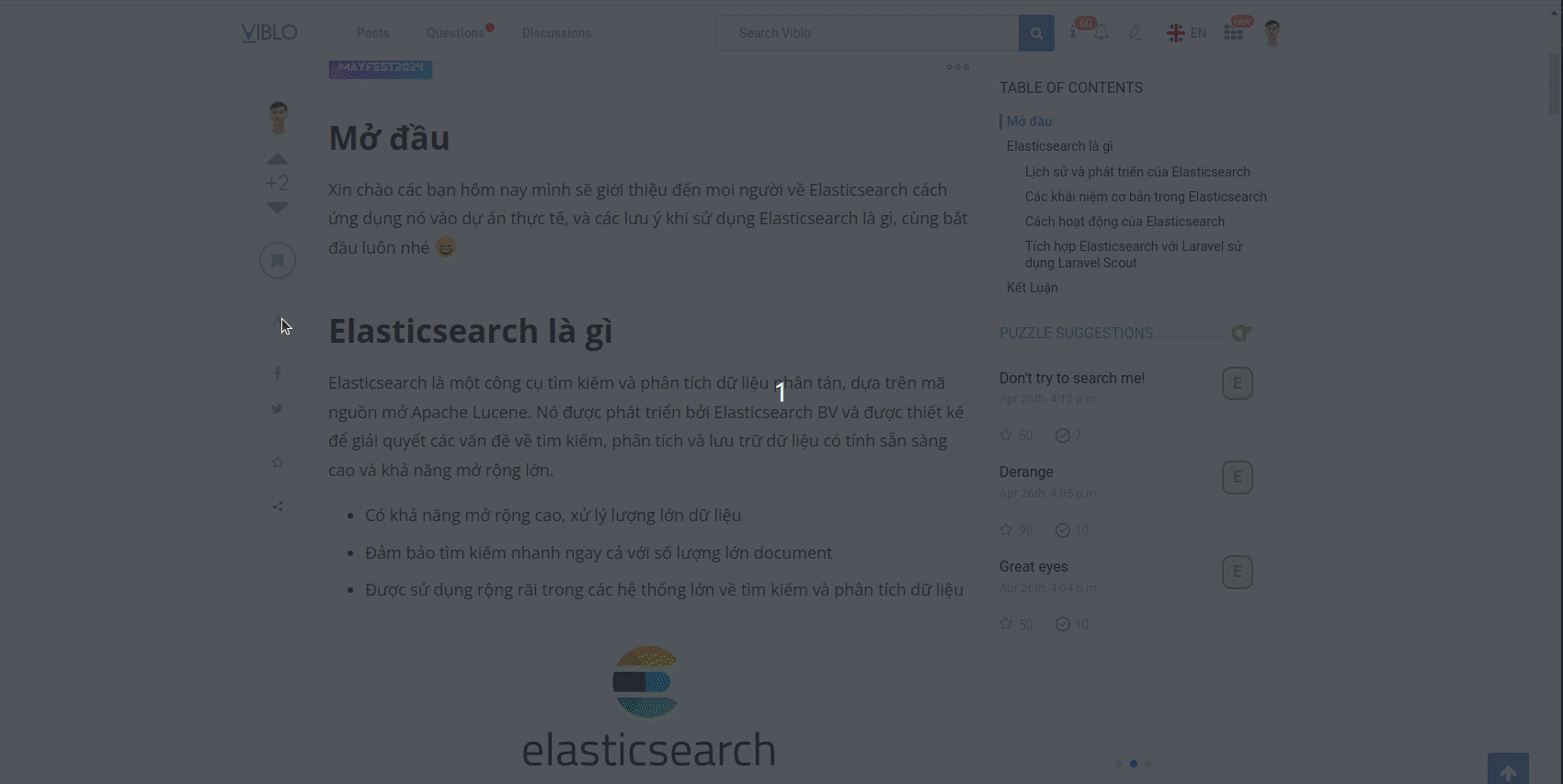Click the star icon under 'Don't try to search me!'
Screen dimensions: 1563x784
(x=1006, y=436)
